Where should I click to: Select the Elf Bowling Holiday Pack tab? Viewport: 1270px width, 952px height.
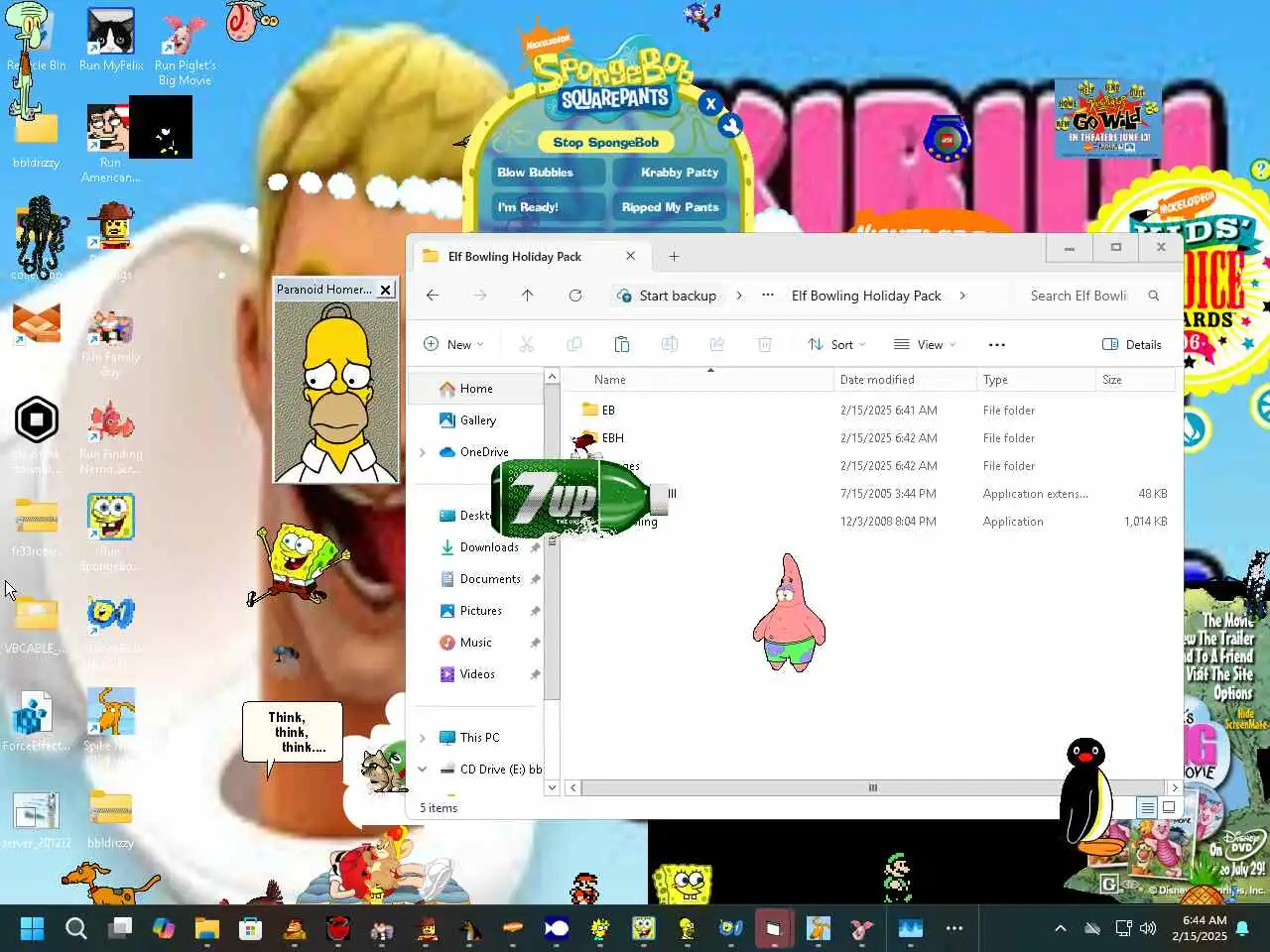click(x=530, y=257)
